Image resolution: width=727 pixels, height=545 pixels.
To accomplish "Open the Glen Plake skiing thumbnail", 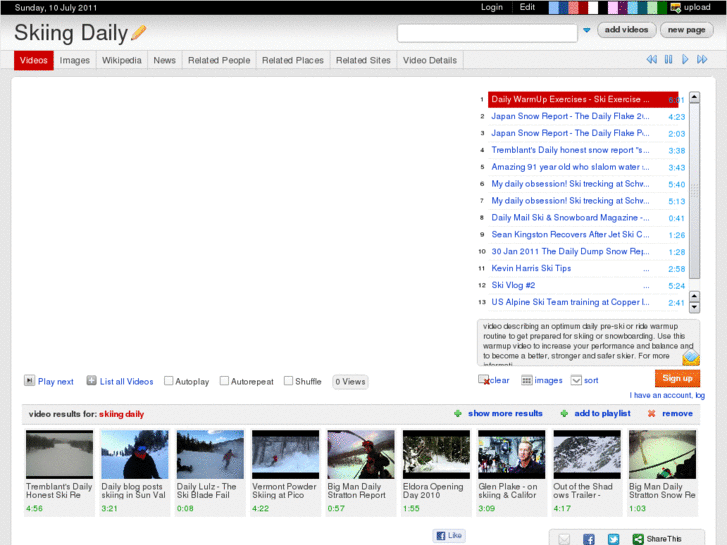I will pyautogui.click(x=511, y=455).
